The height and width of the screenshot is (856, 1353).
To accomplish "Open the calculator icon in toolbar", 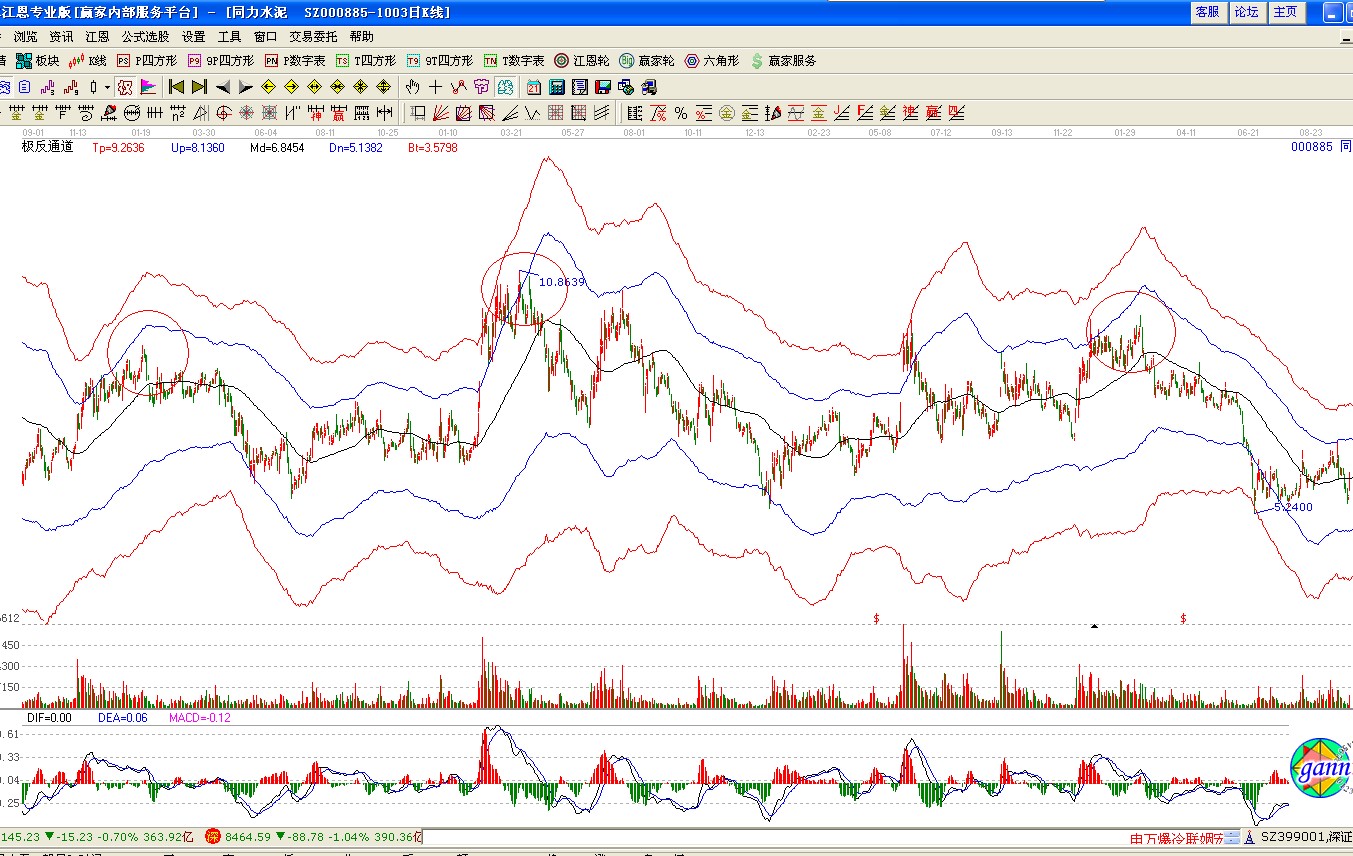I will pos(557,87).
